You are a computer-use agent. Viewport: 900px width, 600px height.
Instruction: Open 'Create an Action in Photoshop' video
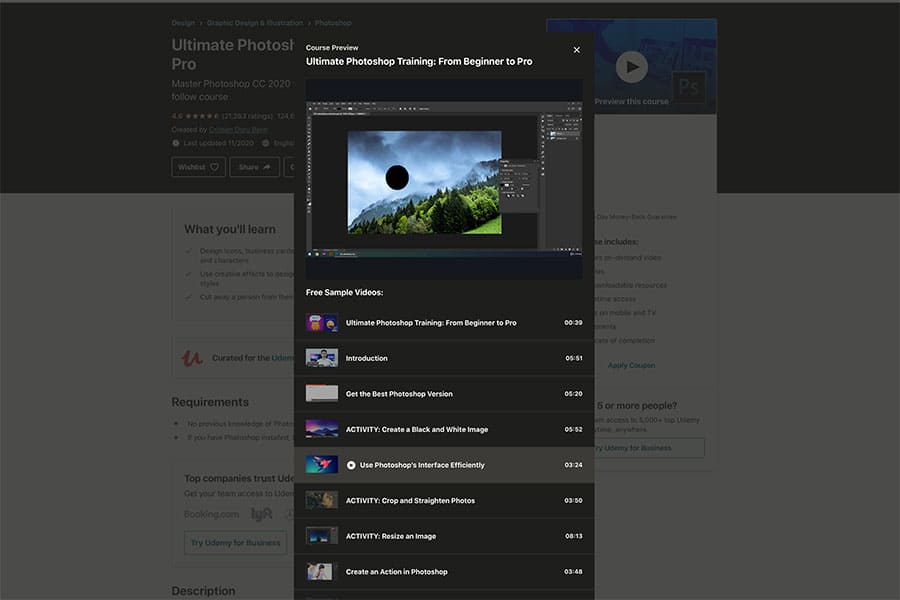pos(444,572)
